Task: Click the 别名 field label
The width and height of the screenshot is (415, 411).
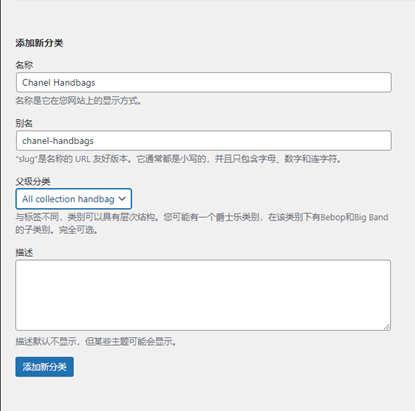Action: pyautogui.click(x=24, y=123)
